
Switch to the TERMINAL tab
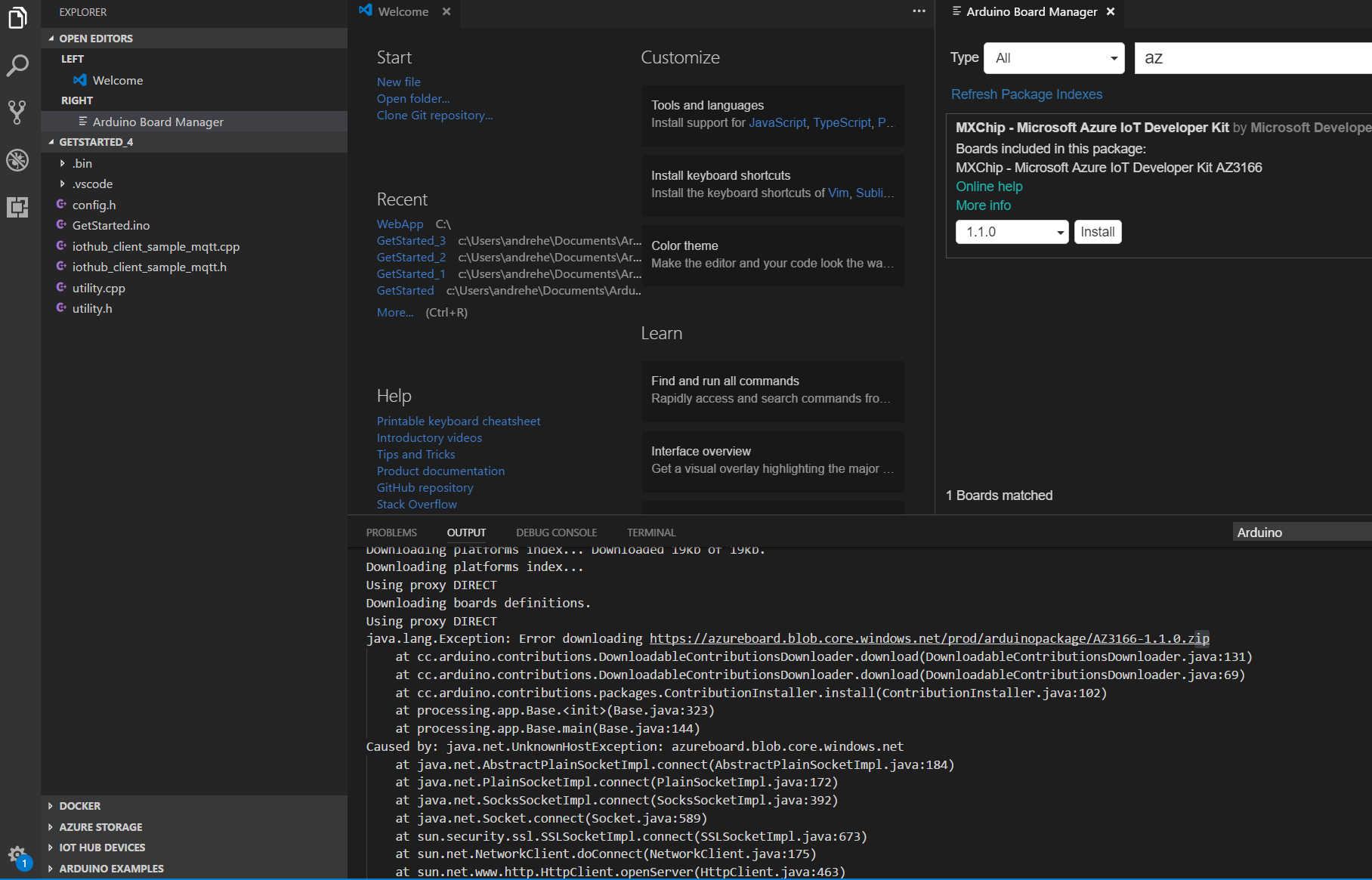click(x=650, y=533)
